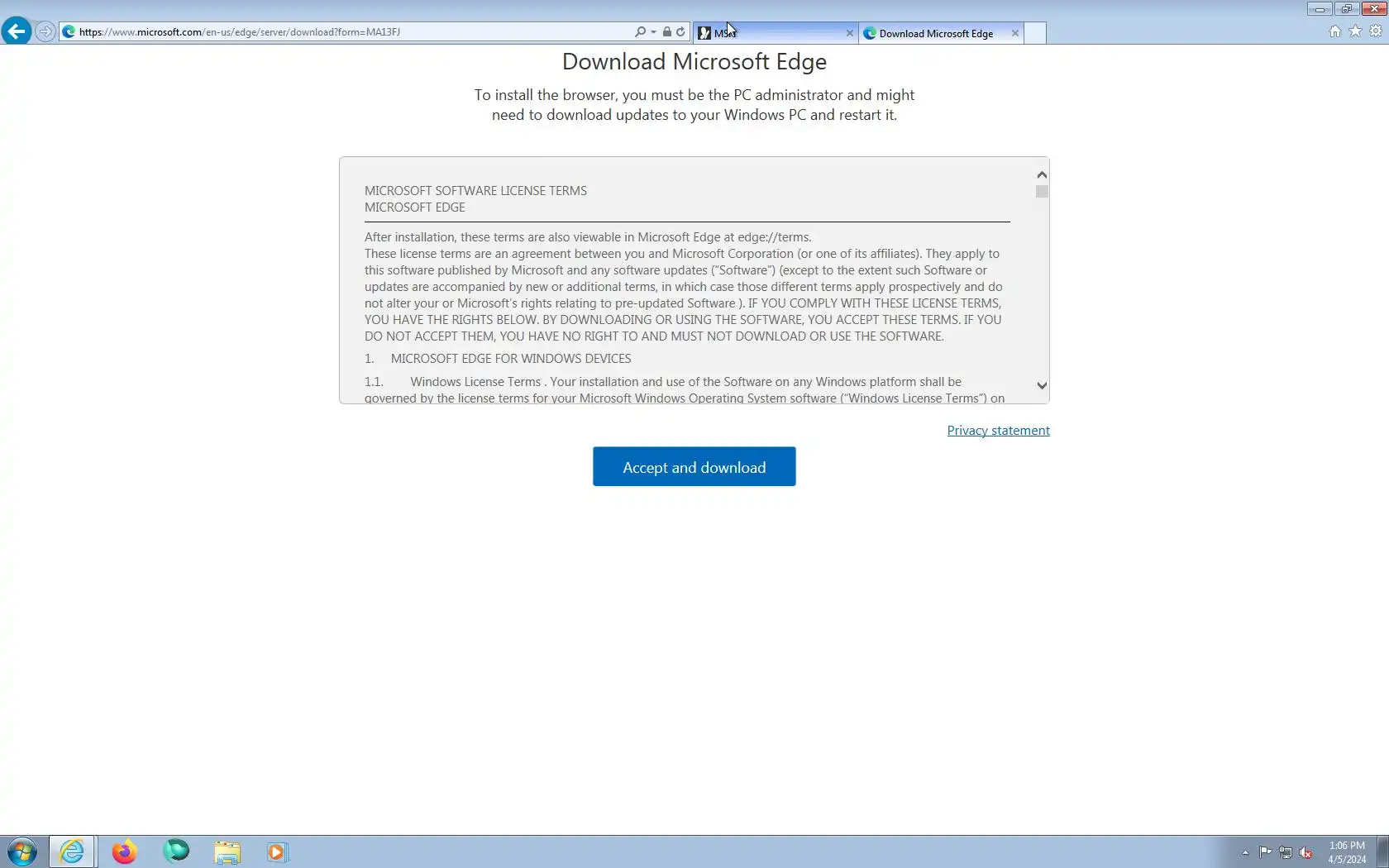Restore down the Internet Explorer window

tap(1345, 9)
